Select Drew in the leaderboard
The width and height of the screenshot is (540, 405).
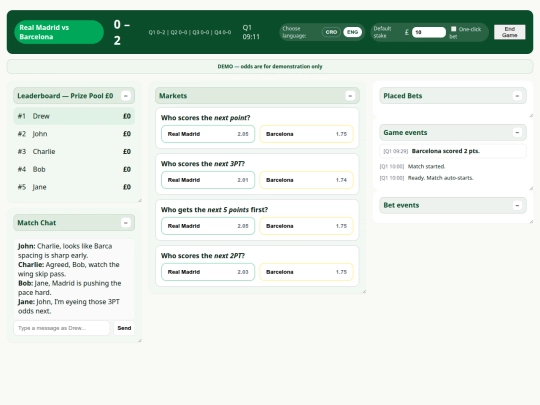[74, 116]
